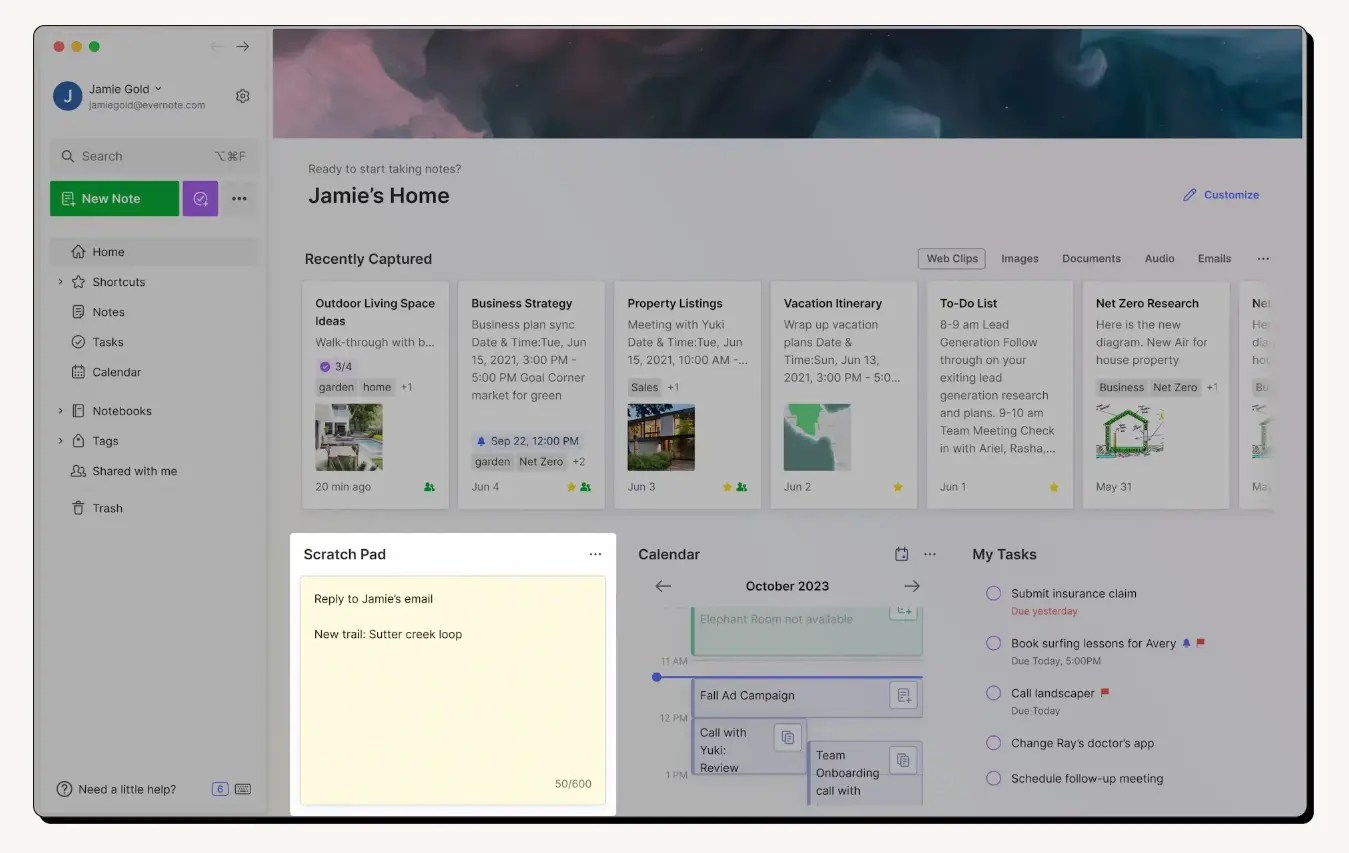Screen dimensions: 1349x853
Task: Add a note to the Fall Ad Campaign event
Action: [903, 694]
